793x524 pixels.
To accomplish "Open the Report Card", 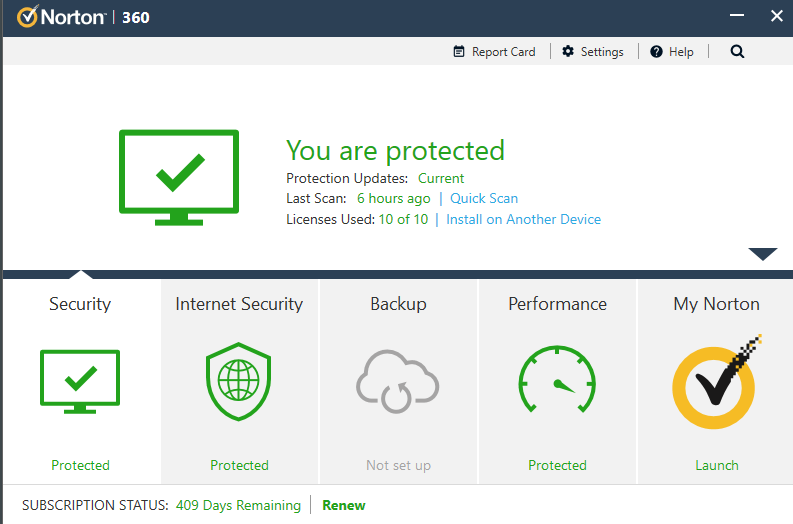I will pyautogui.click(x=494, y=52).
